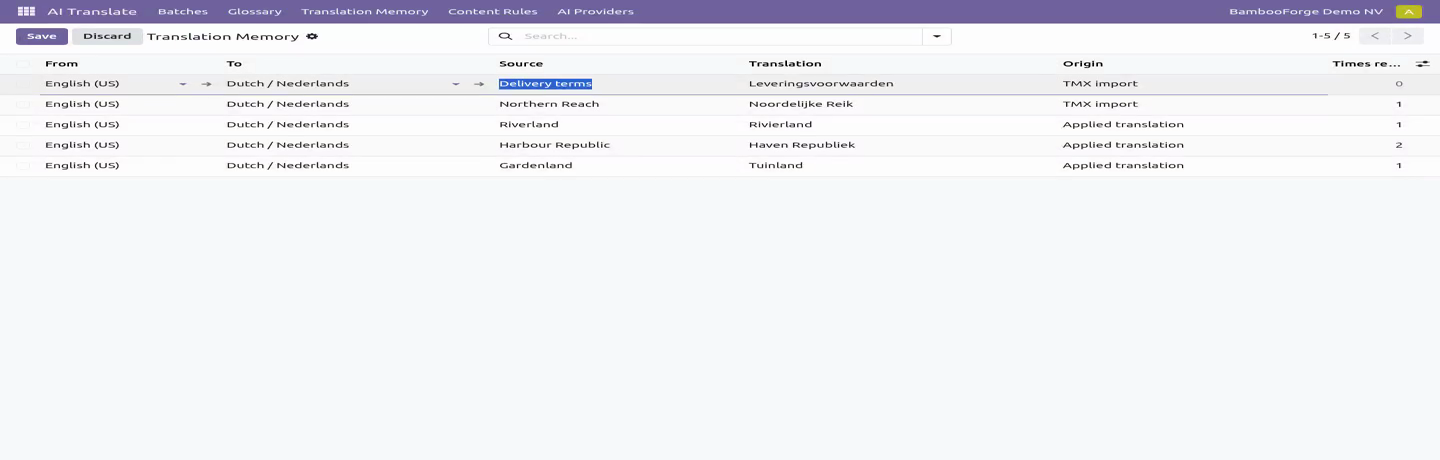Select the Northern Reach row checkbox
The height and width of the screenshot is (460, 1440).
pyautogui.click(x=23, y=104)
